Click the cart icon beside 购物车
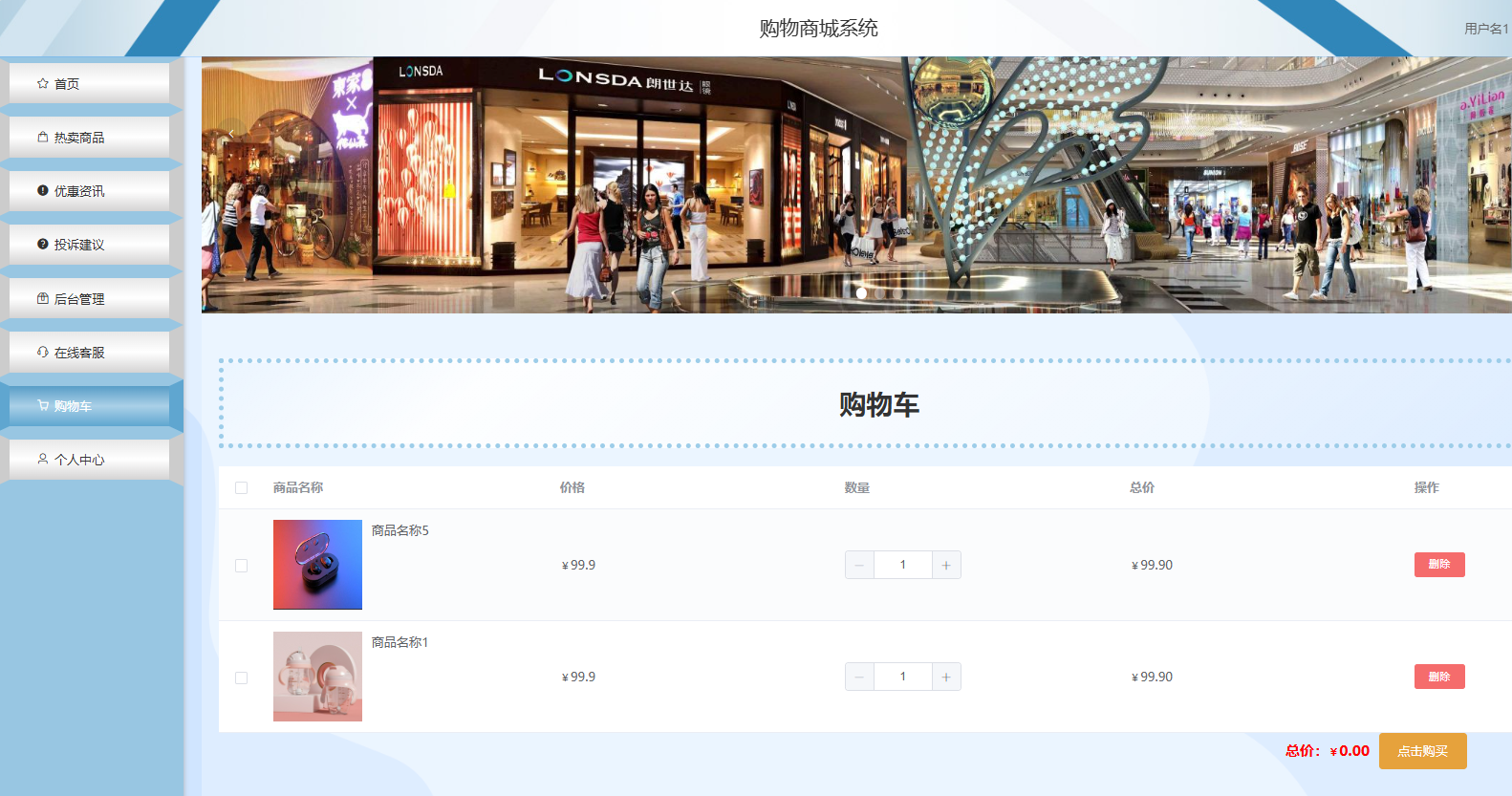Screen dimensions: 1512x796 [x=43, y=405]
